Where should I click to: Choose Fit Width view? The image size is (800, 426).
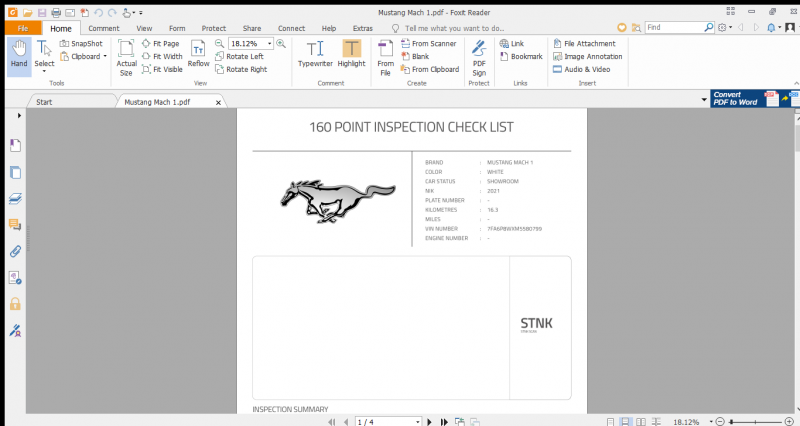162,56
